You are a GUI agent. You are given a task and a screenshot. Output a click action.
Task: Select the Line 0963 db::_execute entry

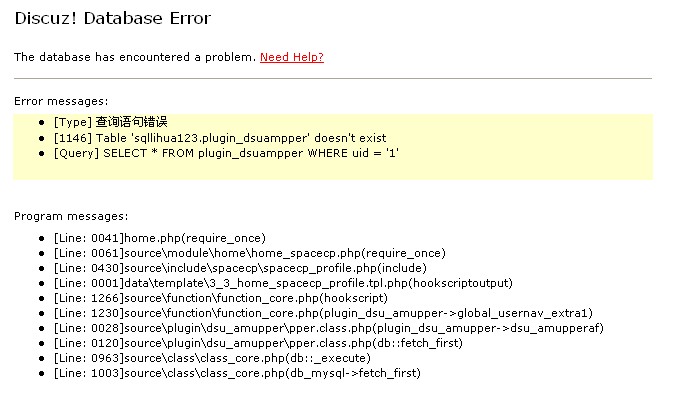click(x=212, y=358)
